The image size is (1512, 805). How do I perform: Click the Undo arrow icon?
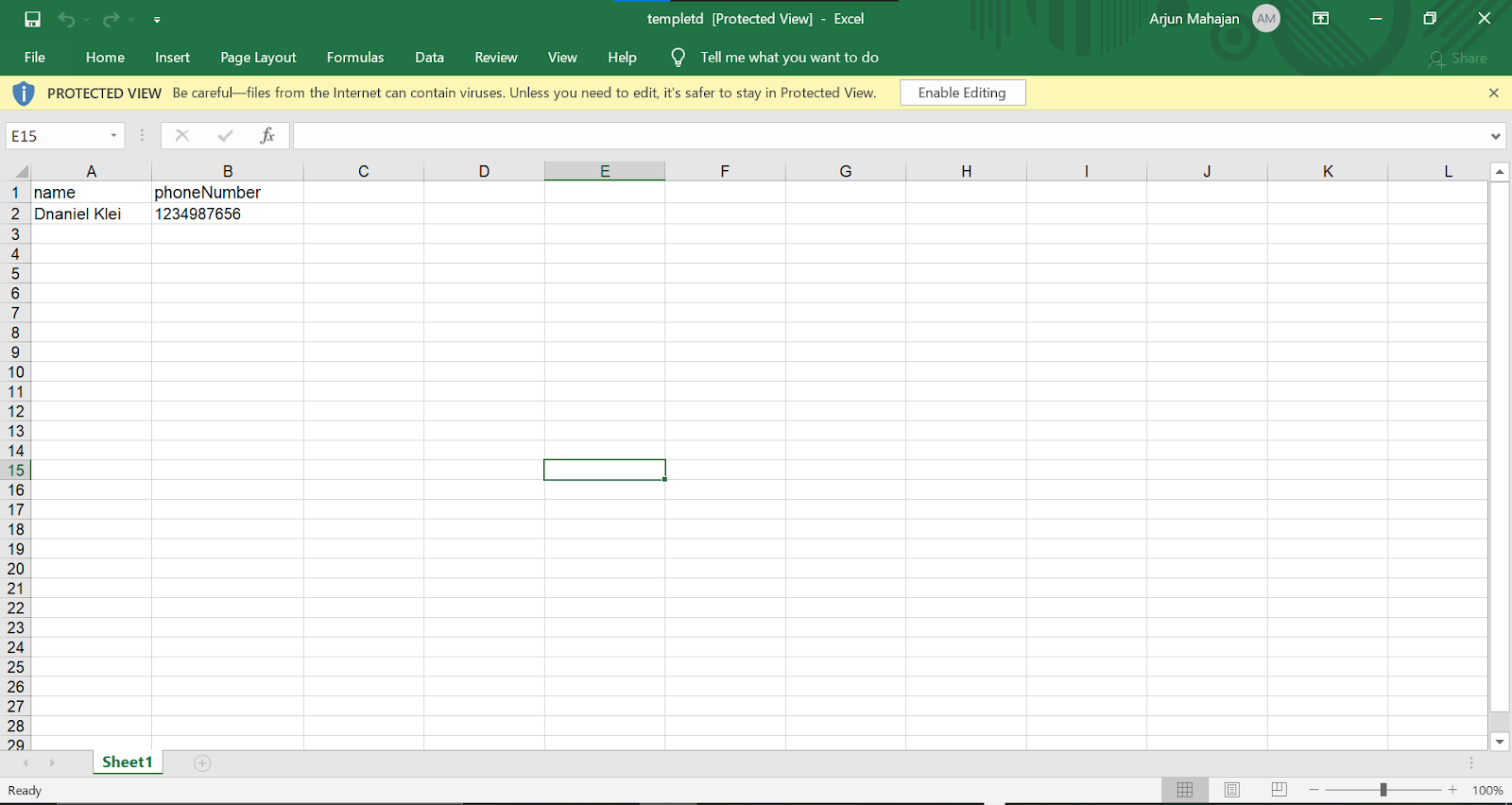click(66, 19)
